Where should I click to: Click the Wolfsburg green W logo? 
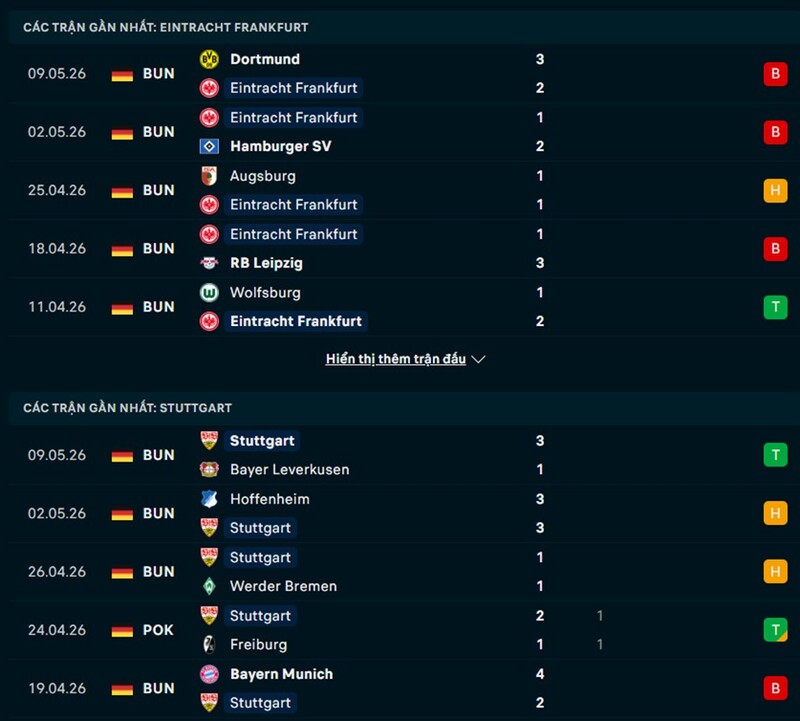click(209, 293)
